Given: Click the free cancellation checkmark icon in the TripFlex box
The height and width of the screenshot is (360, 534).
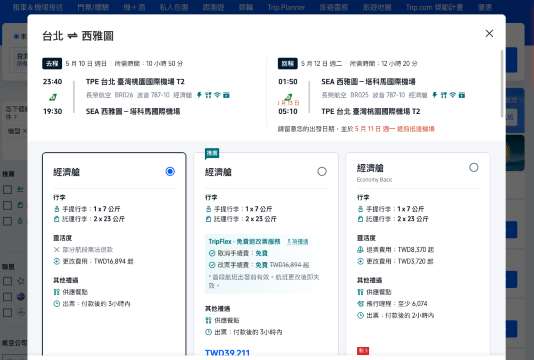Looking at the screenshot, I should point(212,253).
